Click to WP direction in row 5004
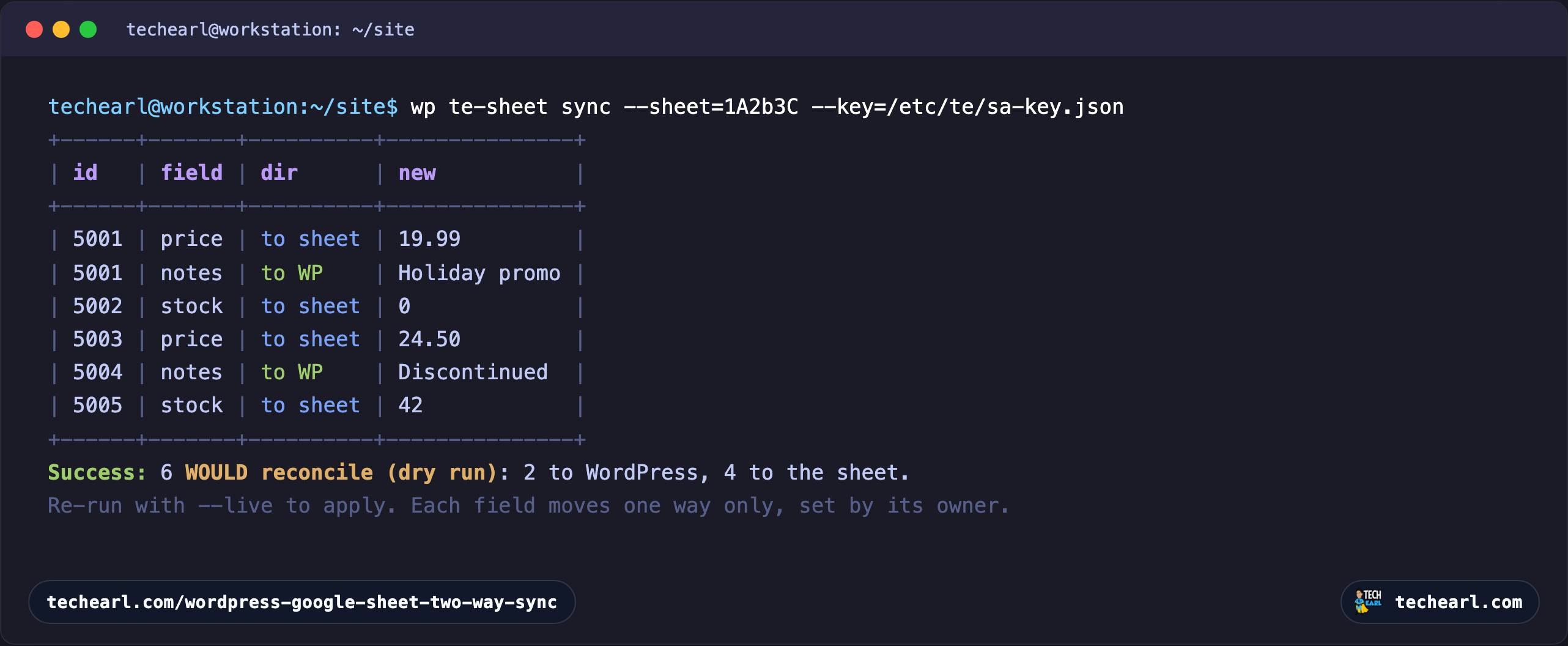This screenshot has height=646, width=1568. click(x=292, y=372)
